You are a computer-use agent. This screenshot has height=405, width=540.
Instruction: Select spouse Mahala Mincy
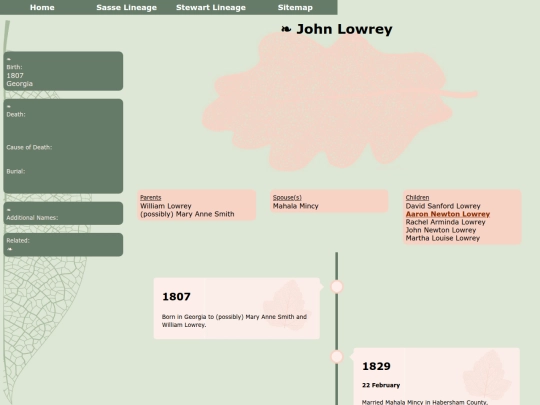coord(295,206)
